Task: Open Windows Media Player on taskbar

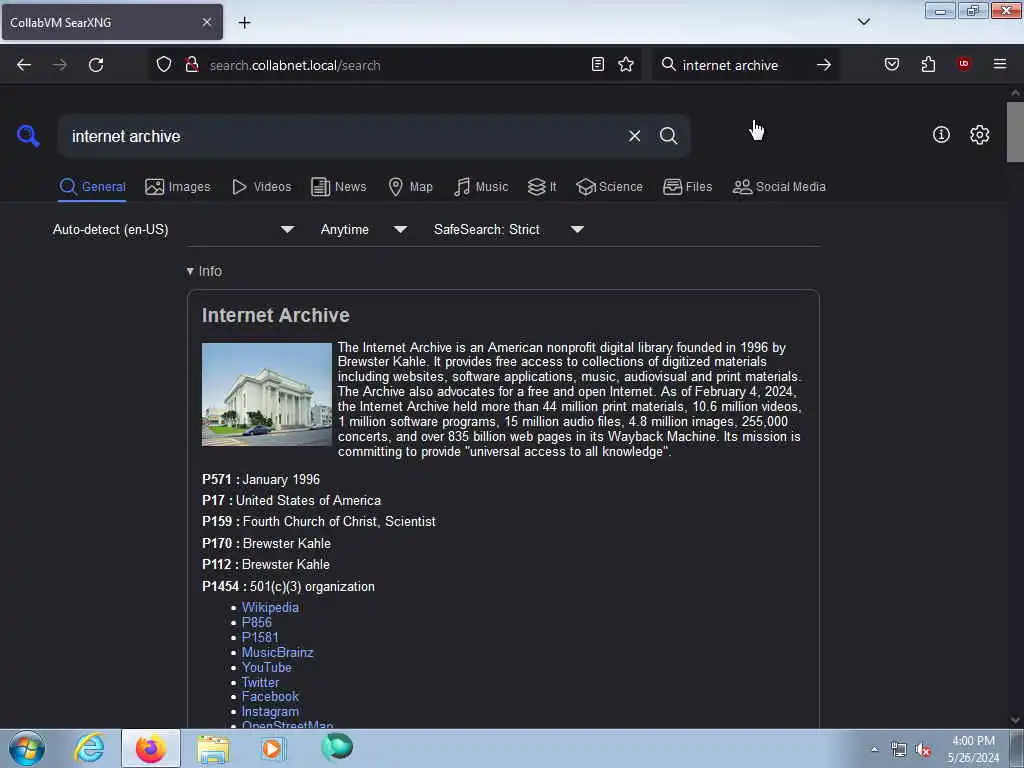Action: point(272,748)
